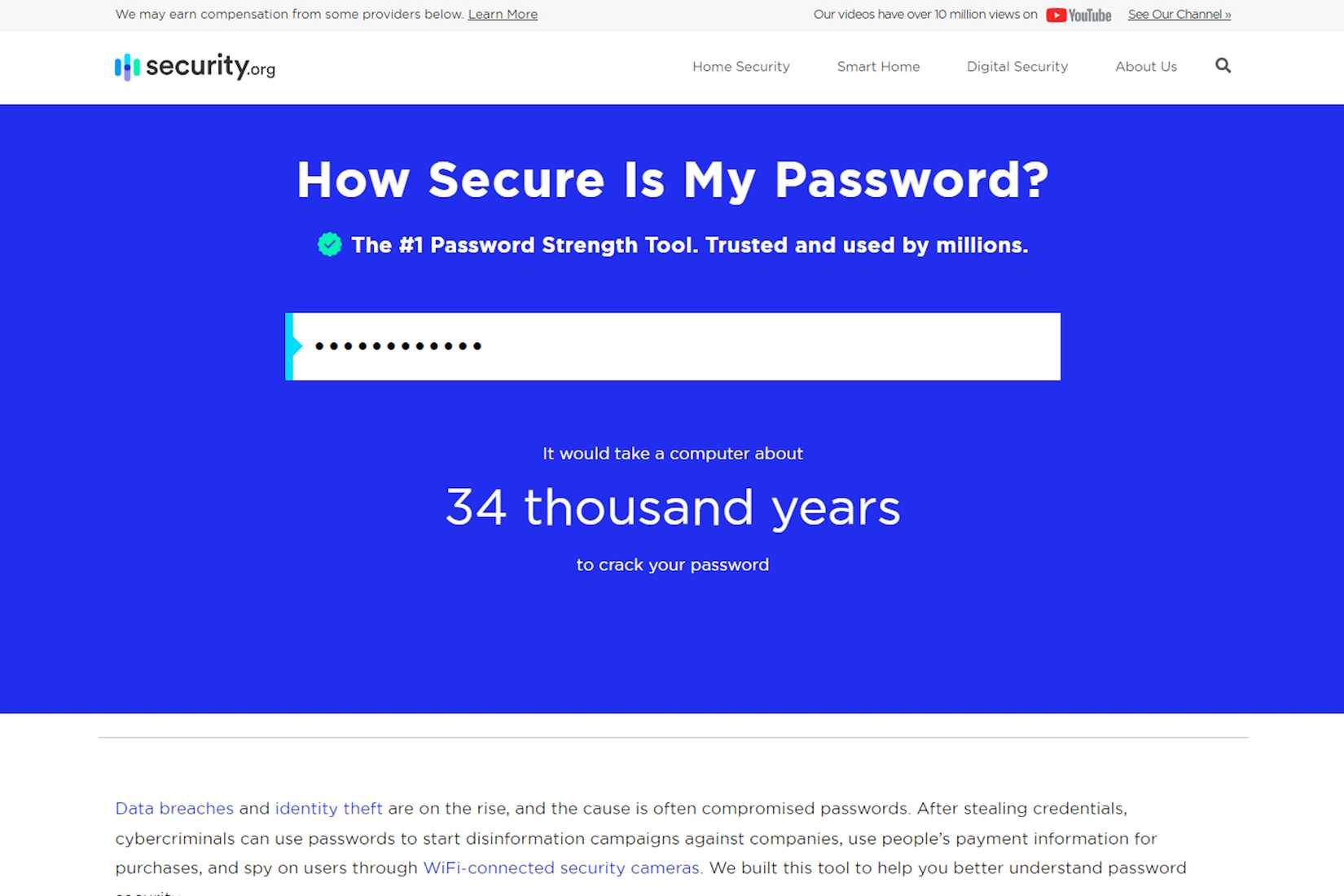Click the How Secure Is My Password heading
This screenshot has width=1344, height=896.
(672, 179)
